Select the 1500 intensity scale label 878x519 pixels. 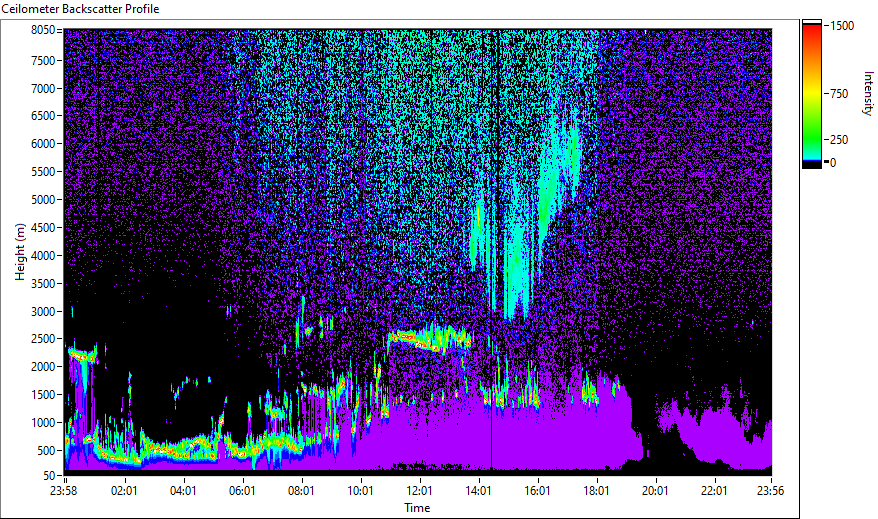pyautogui.click(x=842, y=26)
